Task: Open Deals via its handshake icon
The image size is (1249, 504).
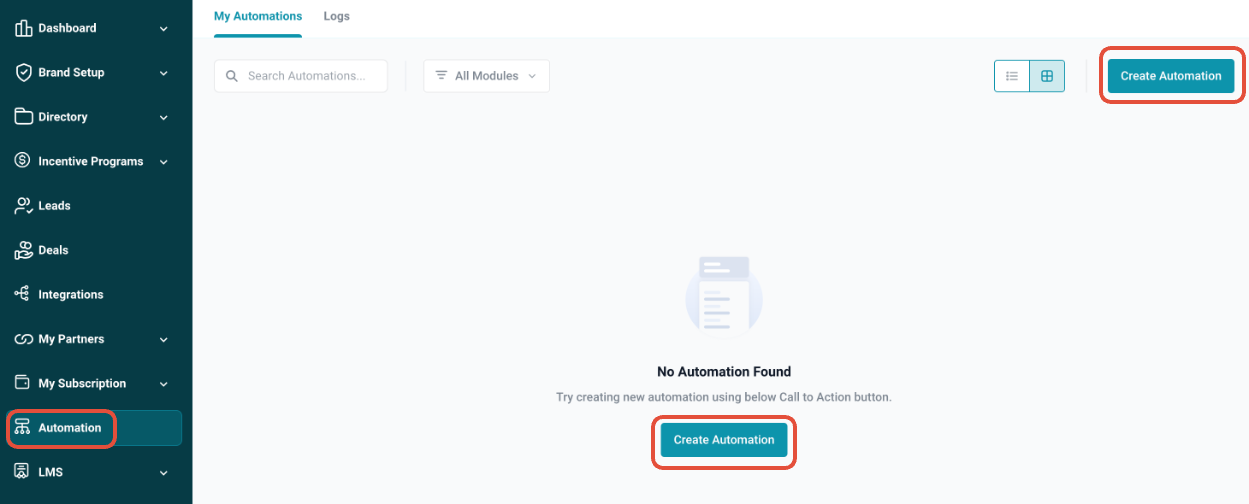Action: coord(24,250)
